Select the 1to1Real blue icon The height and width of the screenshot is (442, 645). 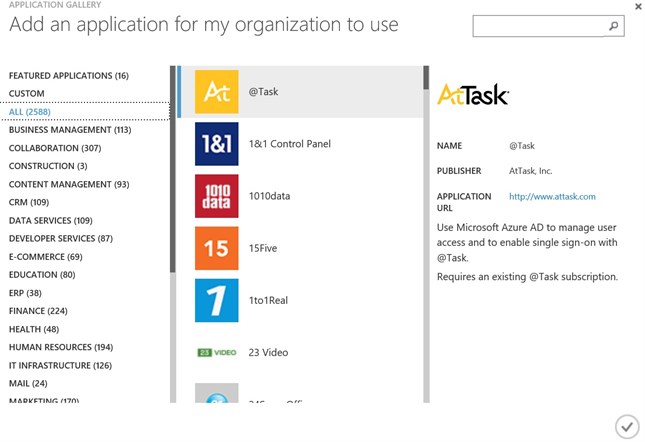click(x=216, y=300)
